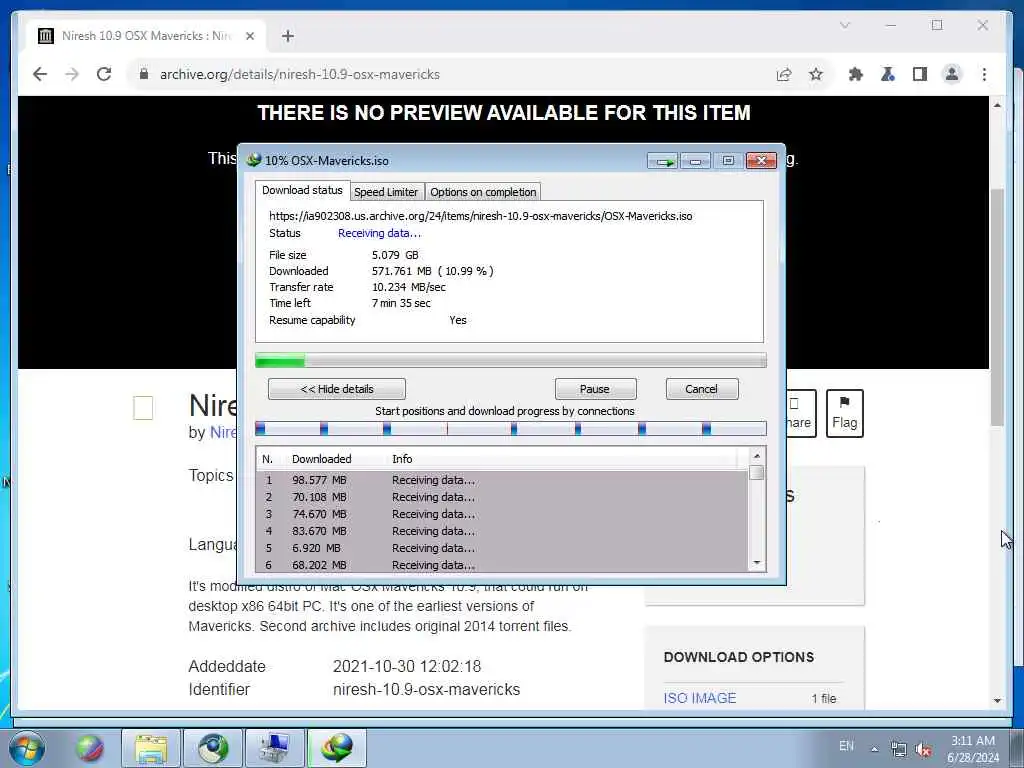Click the Chrome Labs flask icon

pos(888,74)
